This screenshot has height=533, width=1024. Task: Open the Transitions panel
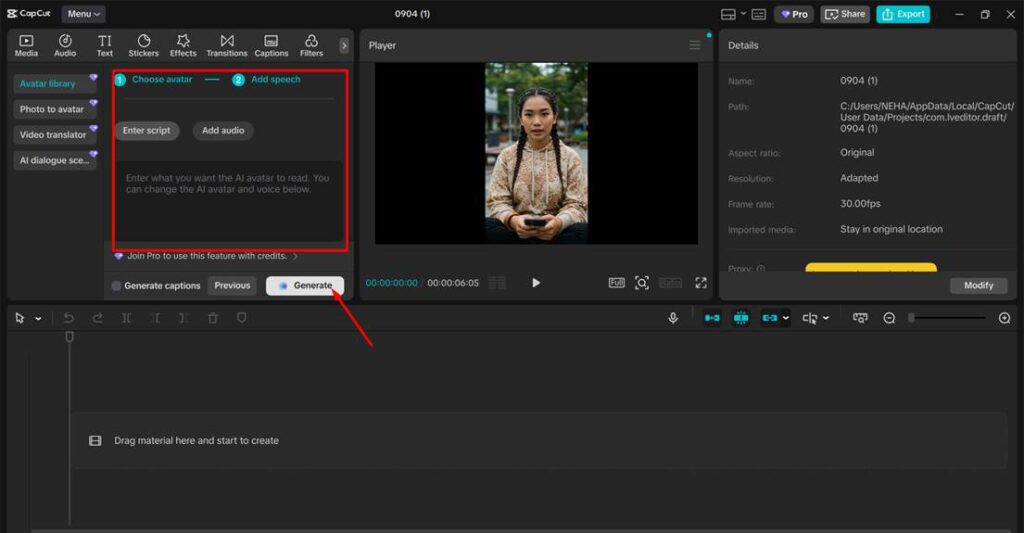click(227, 45)
